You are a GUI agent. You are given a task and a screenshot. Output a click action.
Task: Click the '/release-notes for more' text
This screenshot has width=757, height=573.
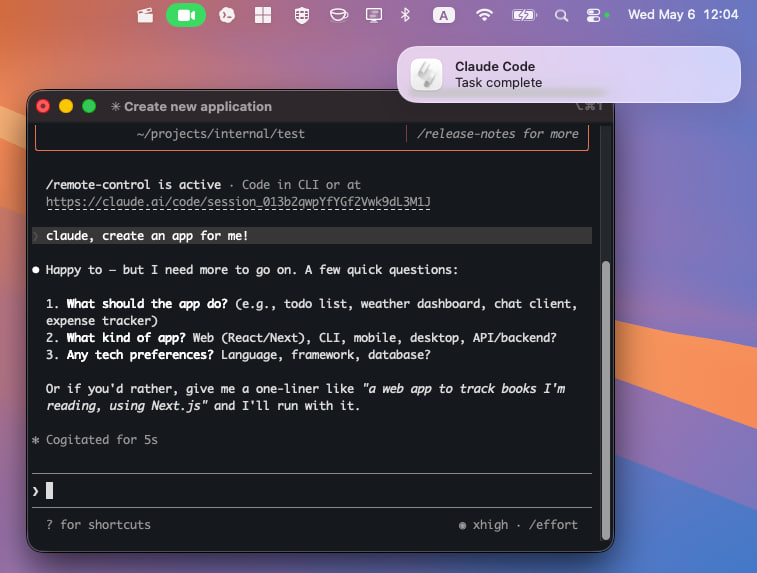coord(498,134)
